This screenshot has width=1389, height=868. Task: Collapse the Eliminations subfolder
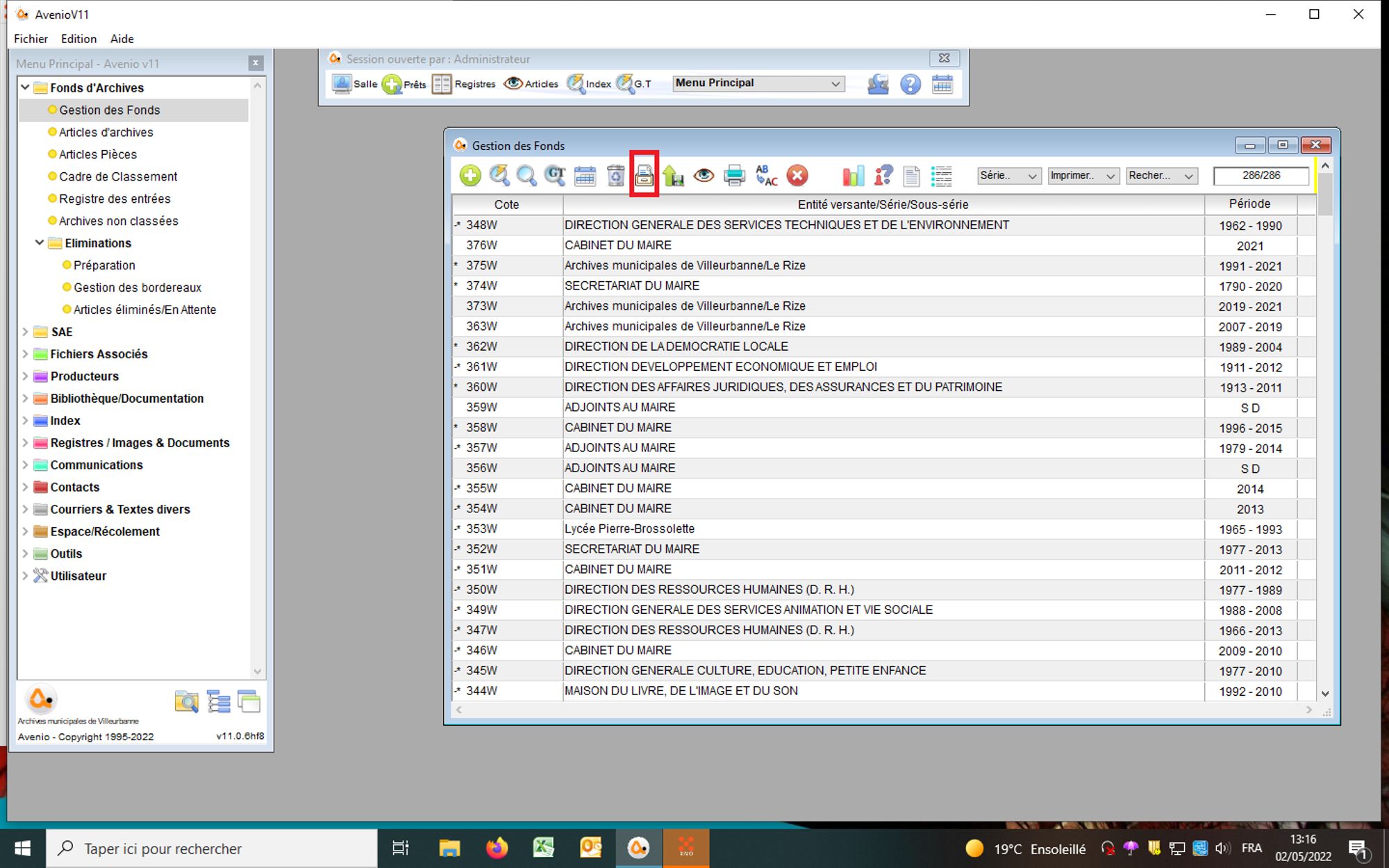[x=40, y=243]
